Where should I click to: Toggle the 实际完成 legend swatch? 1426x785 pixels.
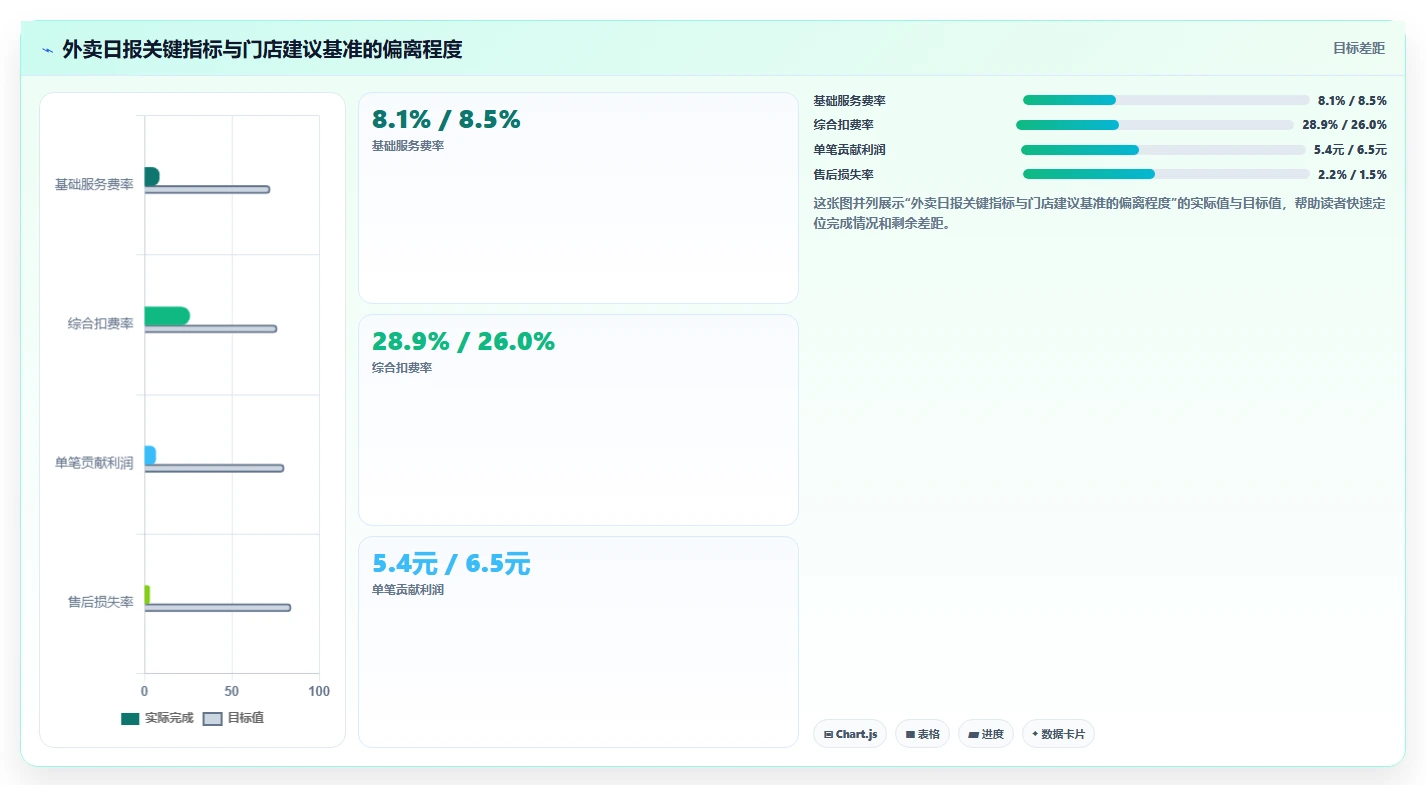[130, 718]
